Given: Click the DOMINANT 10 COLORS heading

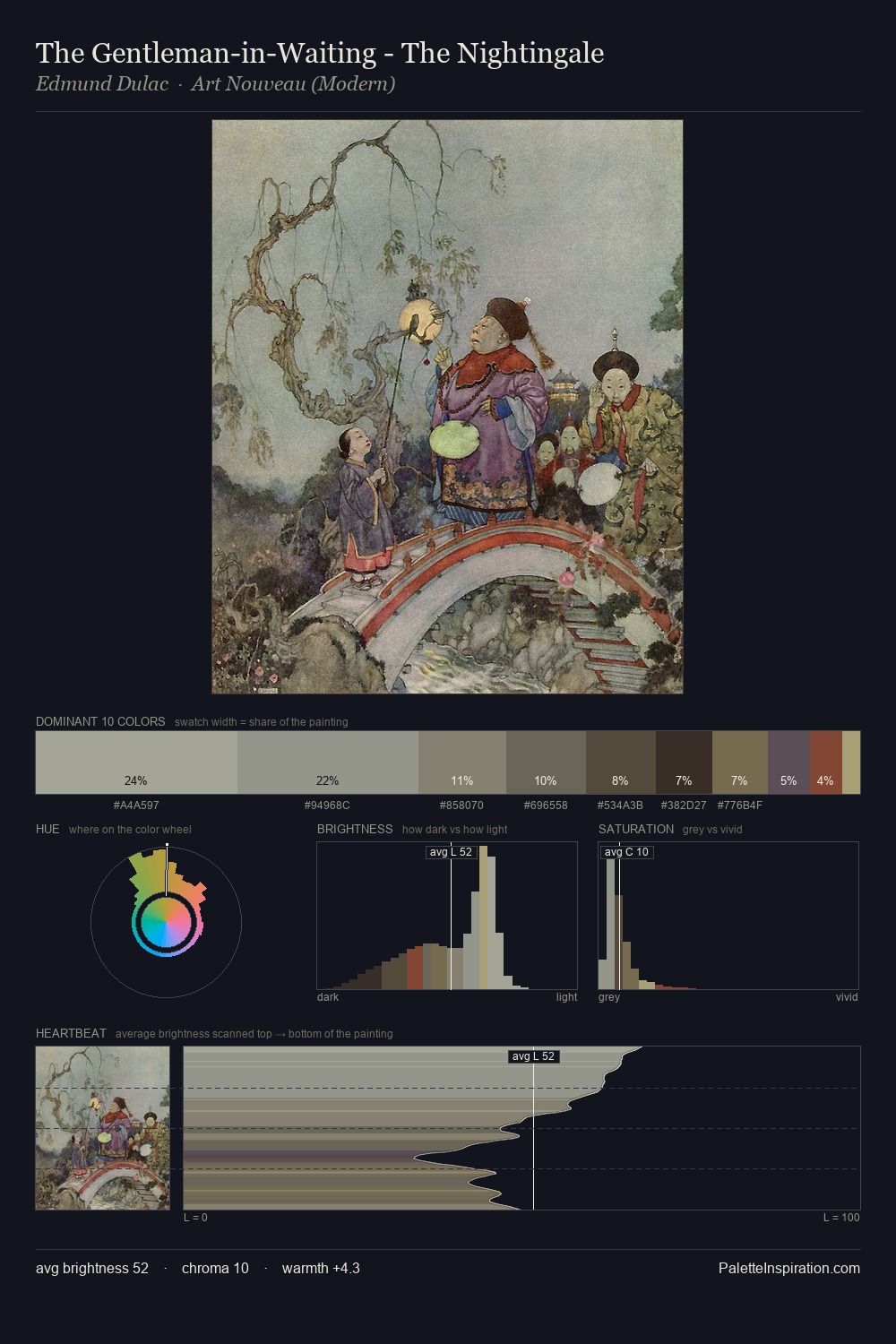Looking at the screenshot, I should 100,721.
